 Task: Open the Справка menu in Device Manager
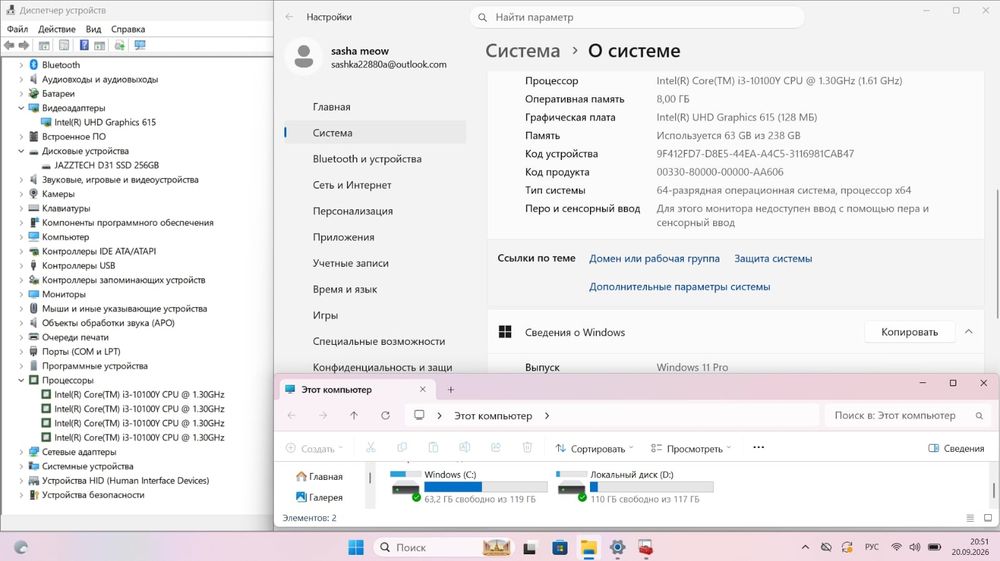click(x=128, y=29)
